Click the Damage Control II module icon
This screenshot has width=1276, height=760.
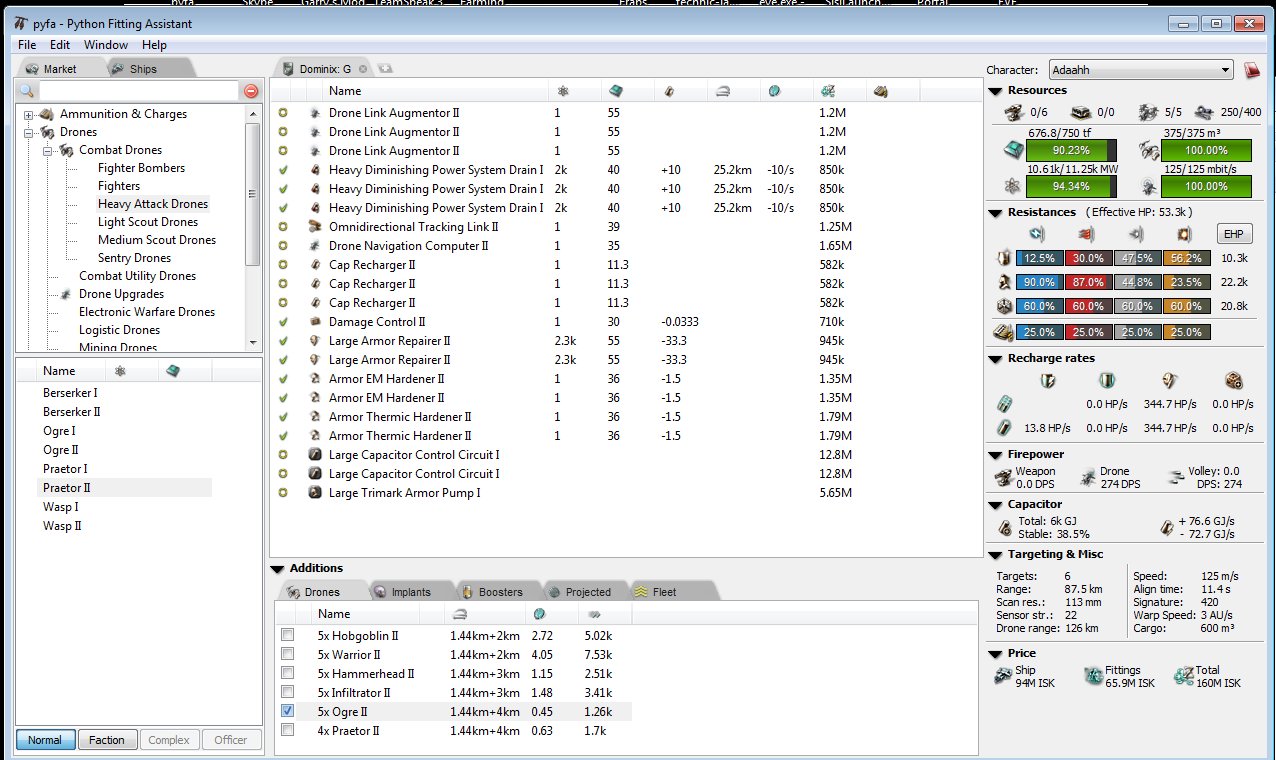point(315,322)
